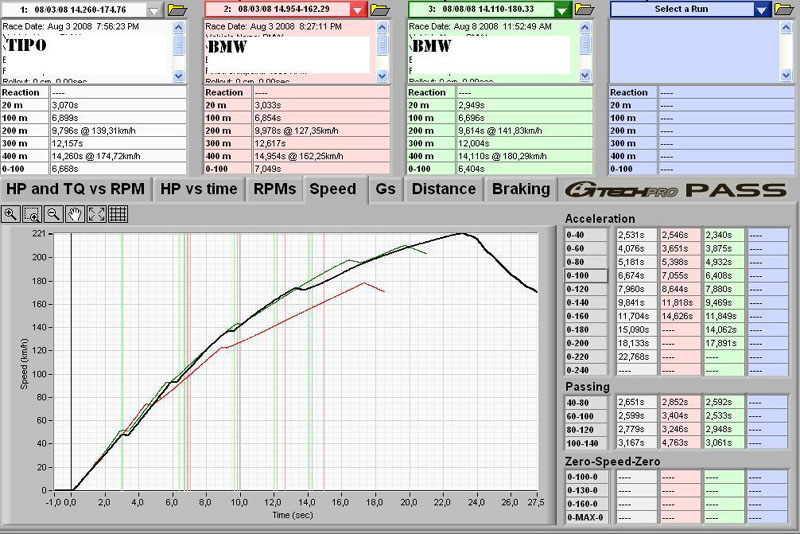Viewport: 800px width, 534px height.
Task: Click folder icon beside Select a Run
Action: click(x=785, y=9)
